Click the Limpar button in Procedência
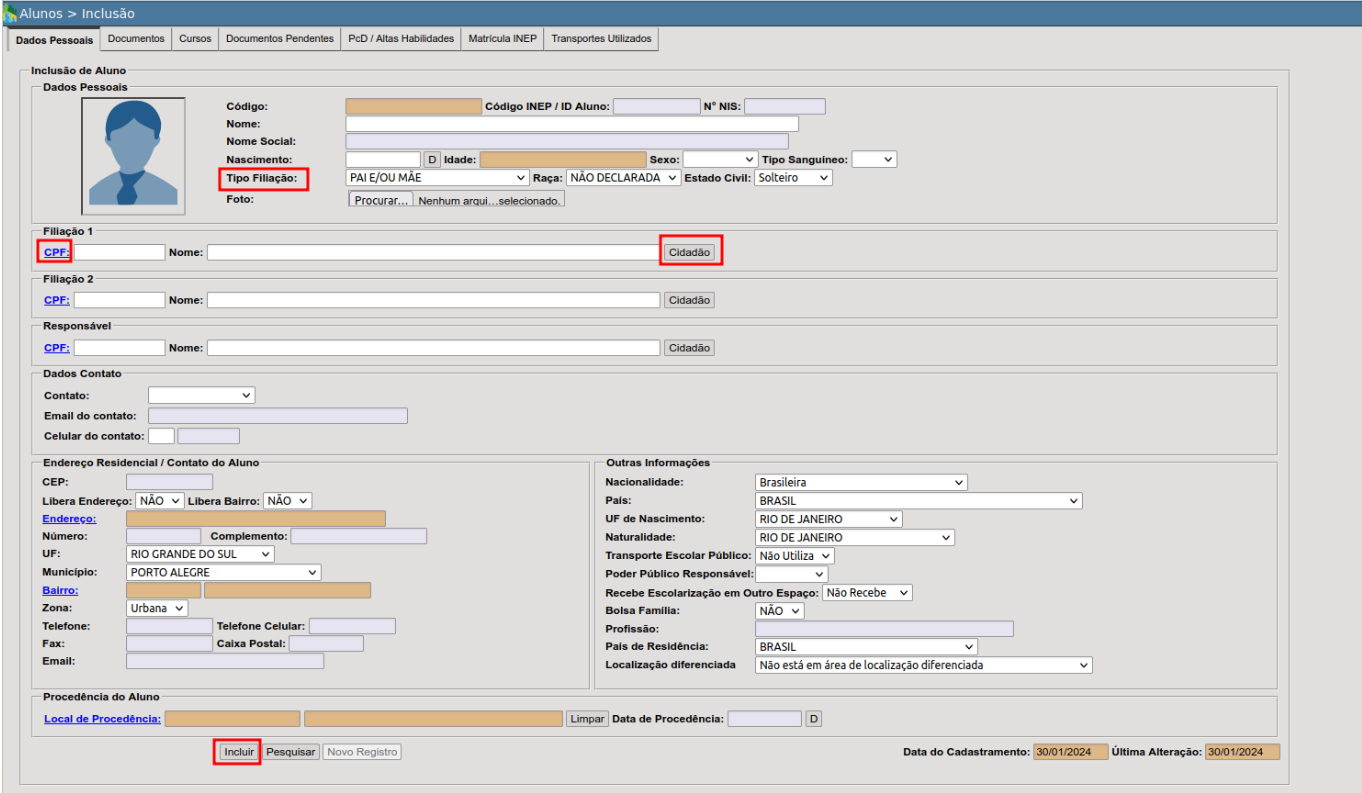The height and width of the screenshot is (793, 1362). pyautogui.click(x=587, y=719)
